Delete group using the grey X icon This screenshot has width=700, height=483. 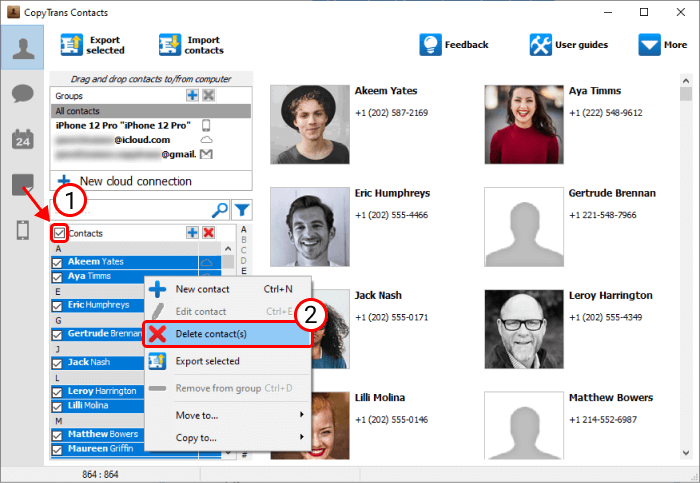(x=208, y=95)
